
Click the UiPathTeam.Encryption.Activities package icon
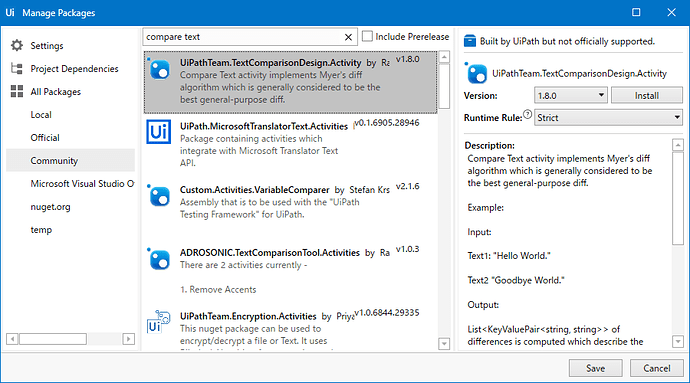click(x=158, y=322)
